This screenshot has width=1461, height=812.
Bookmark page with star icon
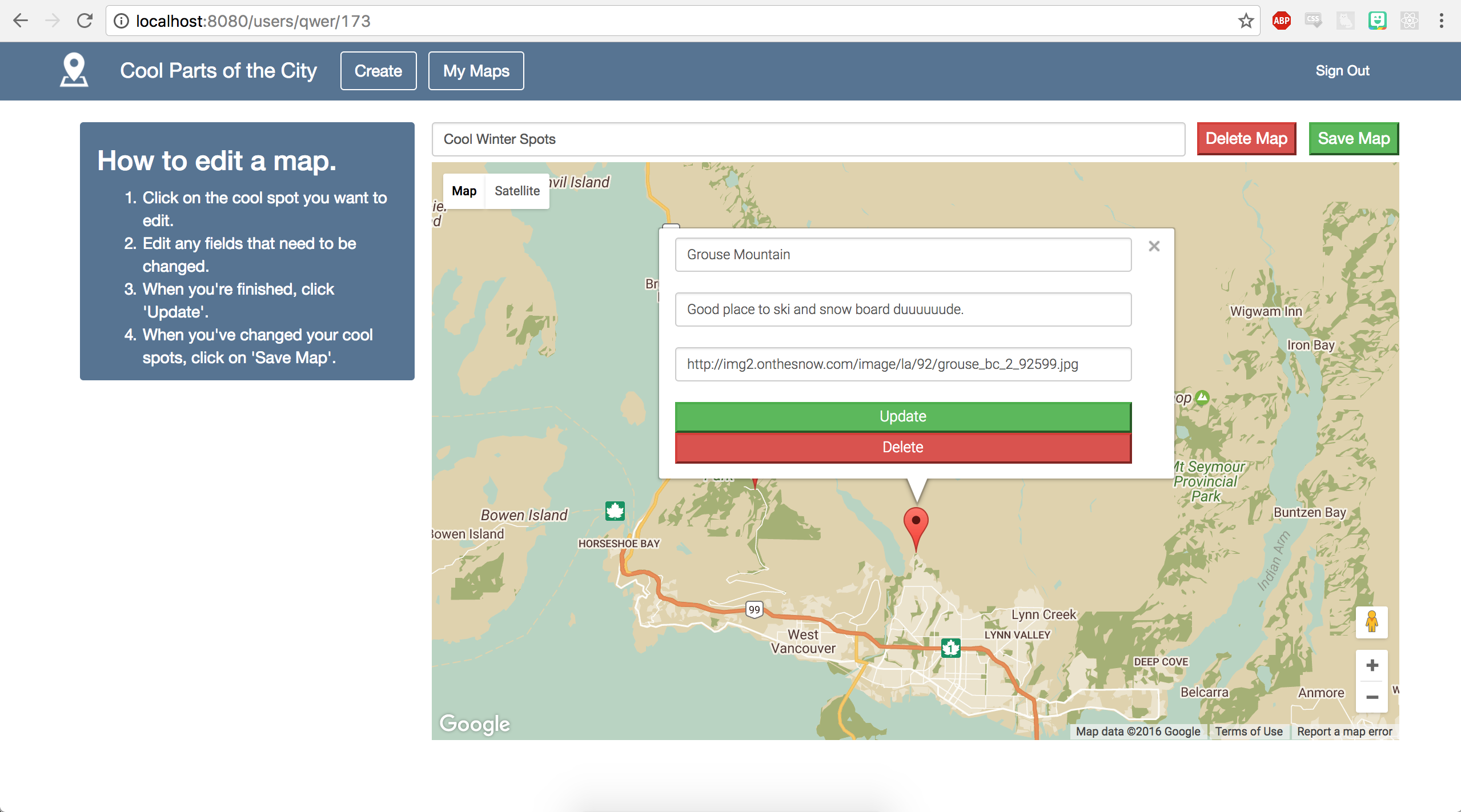tap(1246, 21)
